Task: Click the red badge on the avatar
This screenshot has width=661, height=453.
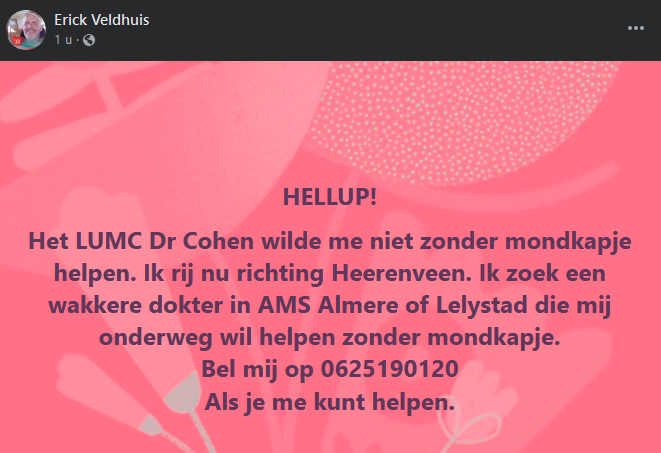Action: pos(17,41)
